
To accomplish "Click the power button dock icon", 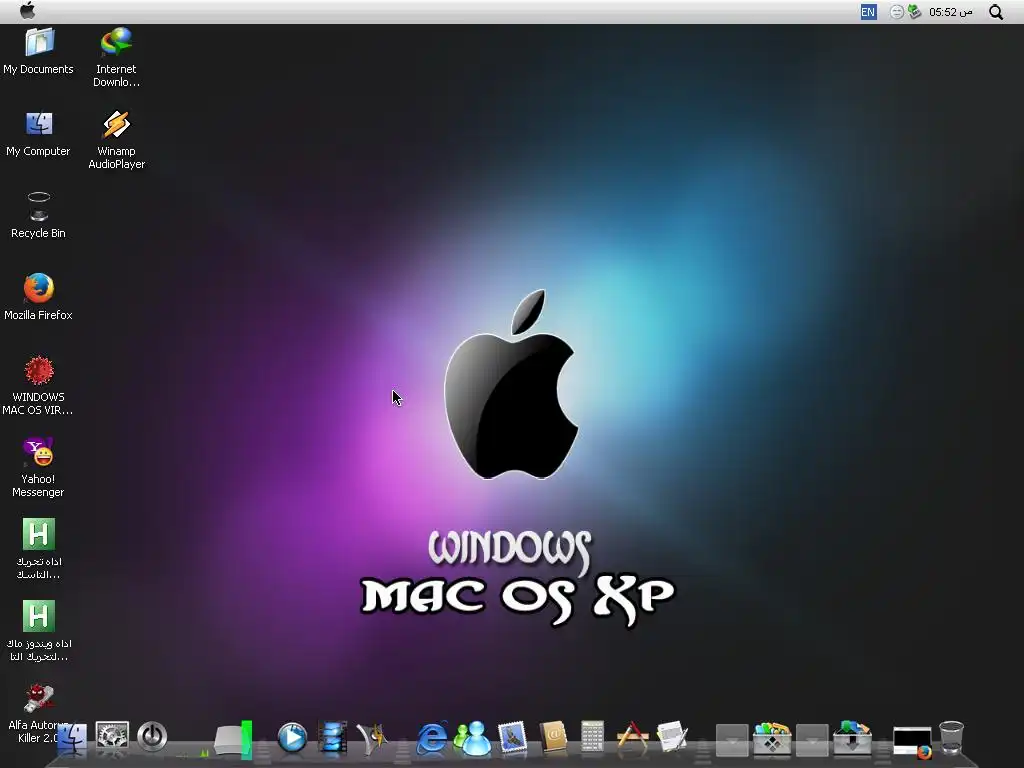I will pyautogui.click(x=152, y=737).
